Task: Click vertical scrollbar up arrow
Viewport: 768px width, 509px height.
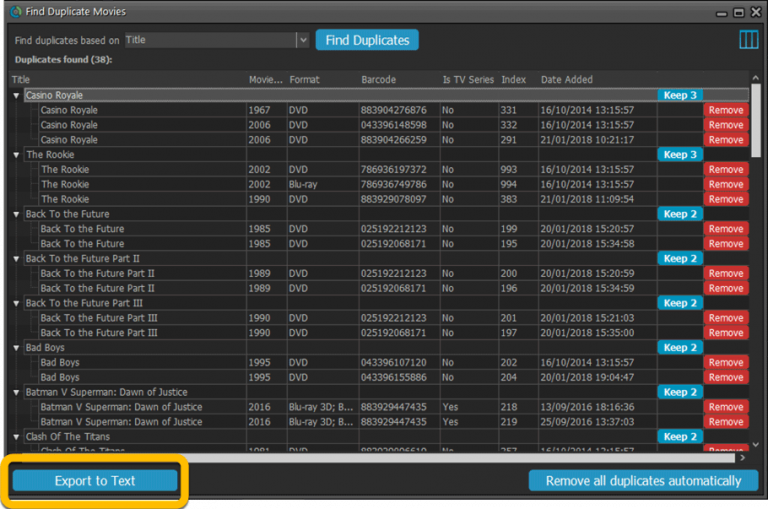Action: [x=756, y=78]
